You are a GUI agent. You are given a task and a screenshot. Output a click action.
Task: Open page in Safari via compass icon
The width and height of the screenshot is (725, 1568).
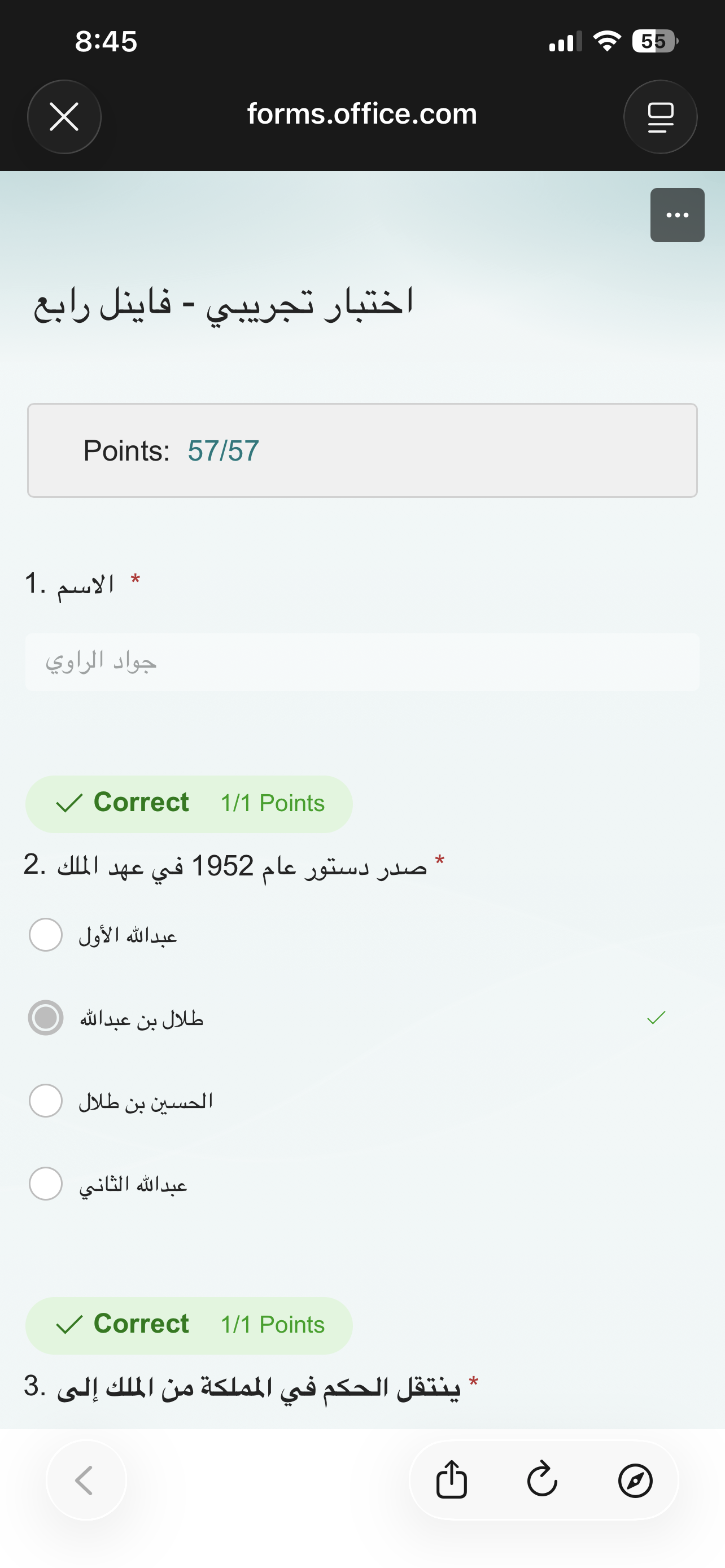coord(635,1480)
